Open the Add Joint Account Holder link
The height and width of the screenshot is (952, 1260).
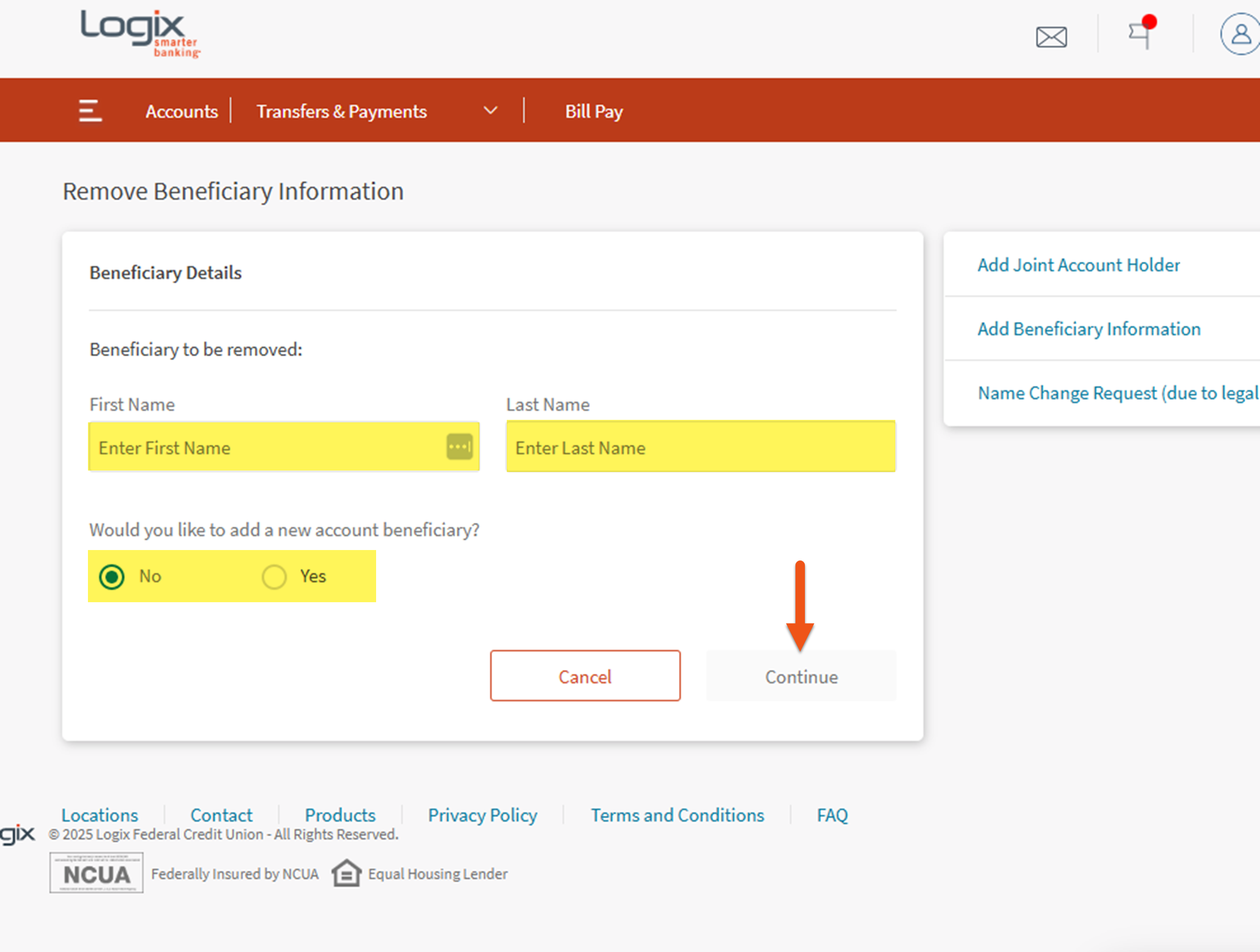click(x=1078, y=265)
